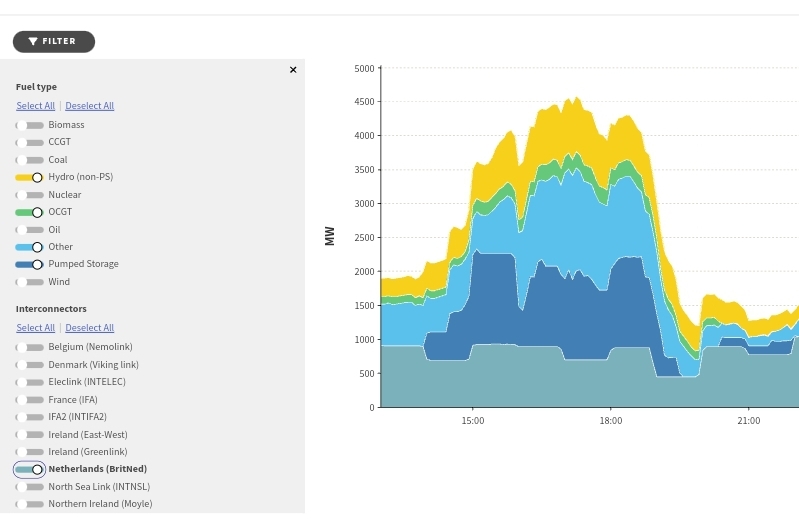Turn on the CCGT fuel toggle

pos(29,142)
